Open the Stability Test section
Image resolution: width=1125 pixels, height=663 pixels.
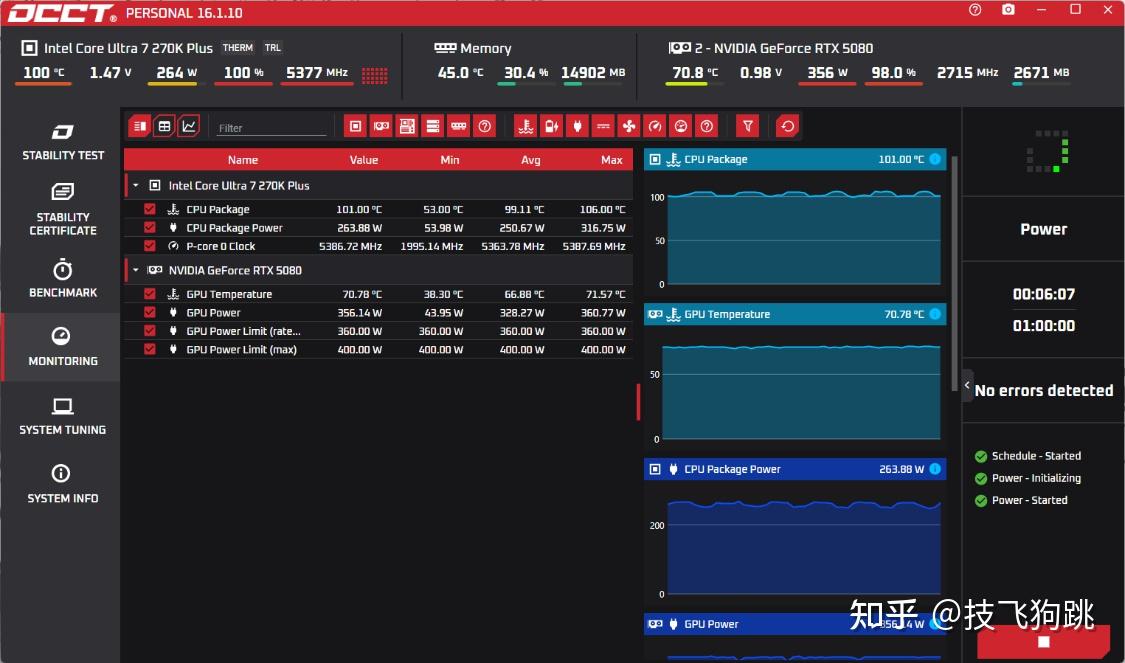coord(62,142)
